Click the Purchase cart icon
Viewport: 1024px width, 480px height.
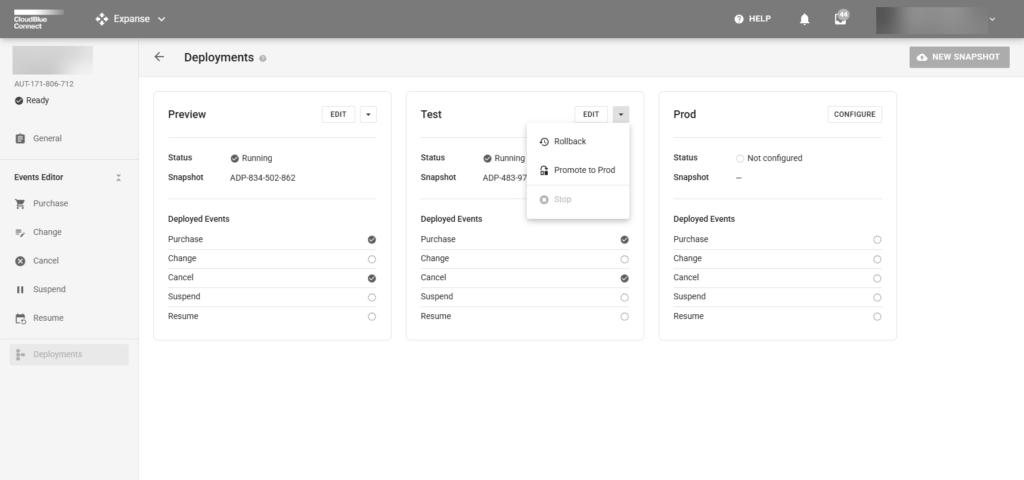click(20, 204)
